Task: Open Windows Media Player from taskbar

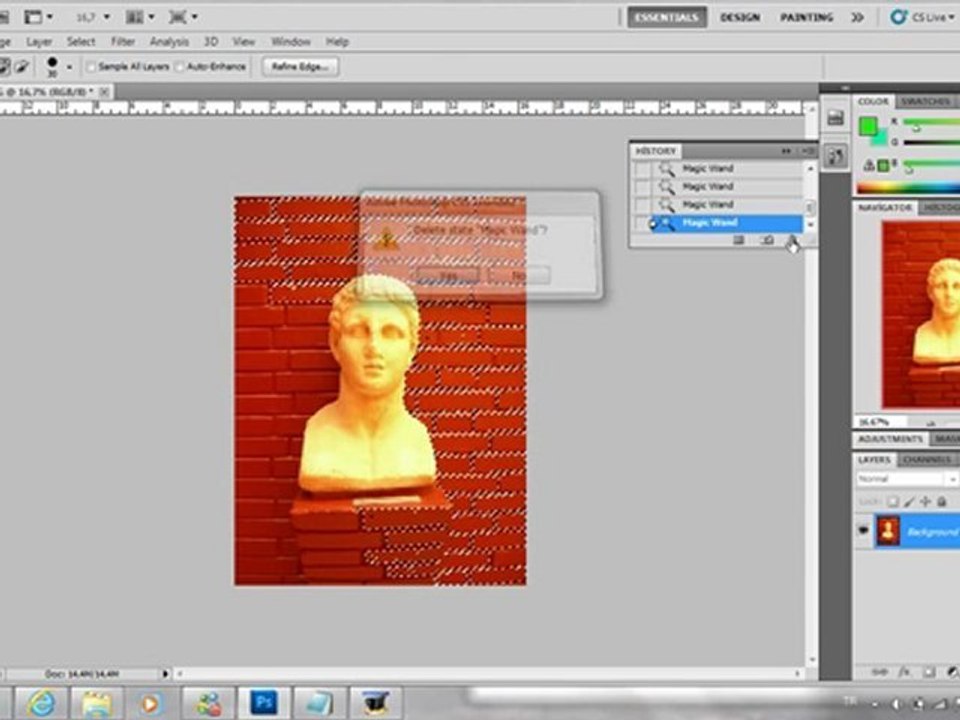Action: (x=150, y=703)
